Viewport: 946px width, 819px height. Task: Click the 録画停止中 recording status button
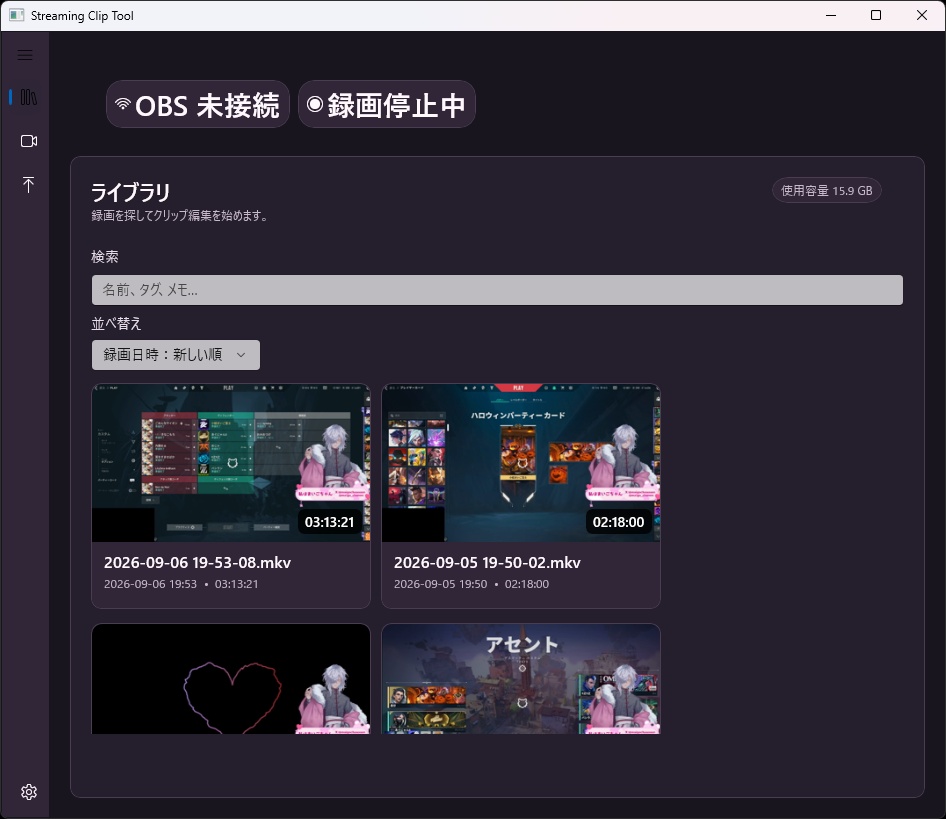387,104
